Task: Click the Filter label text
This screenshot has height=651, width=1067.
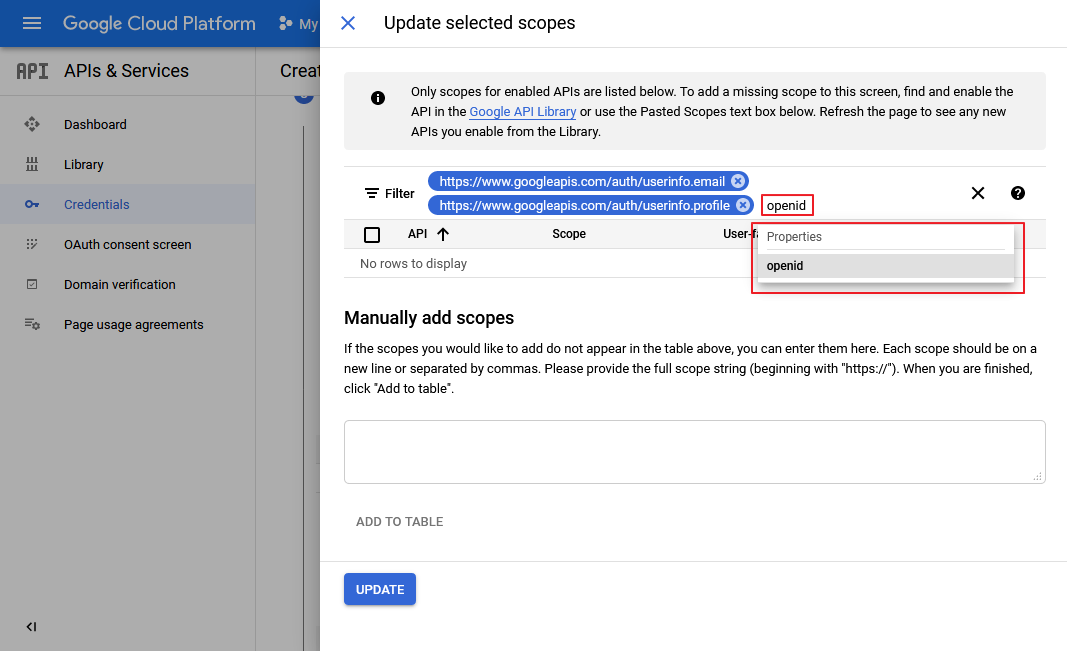Action: (x=399, y=194)
